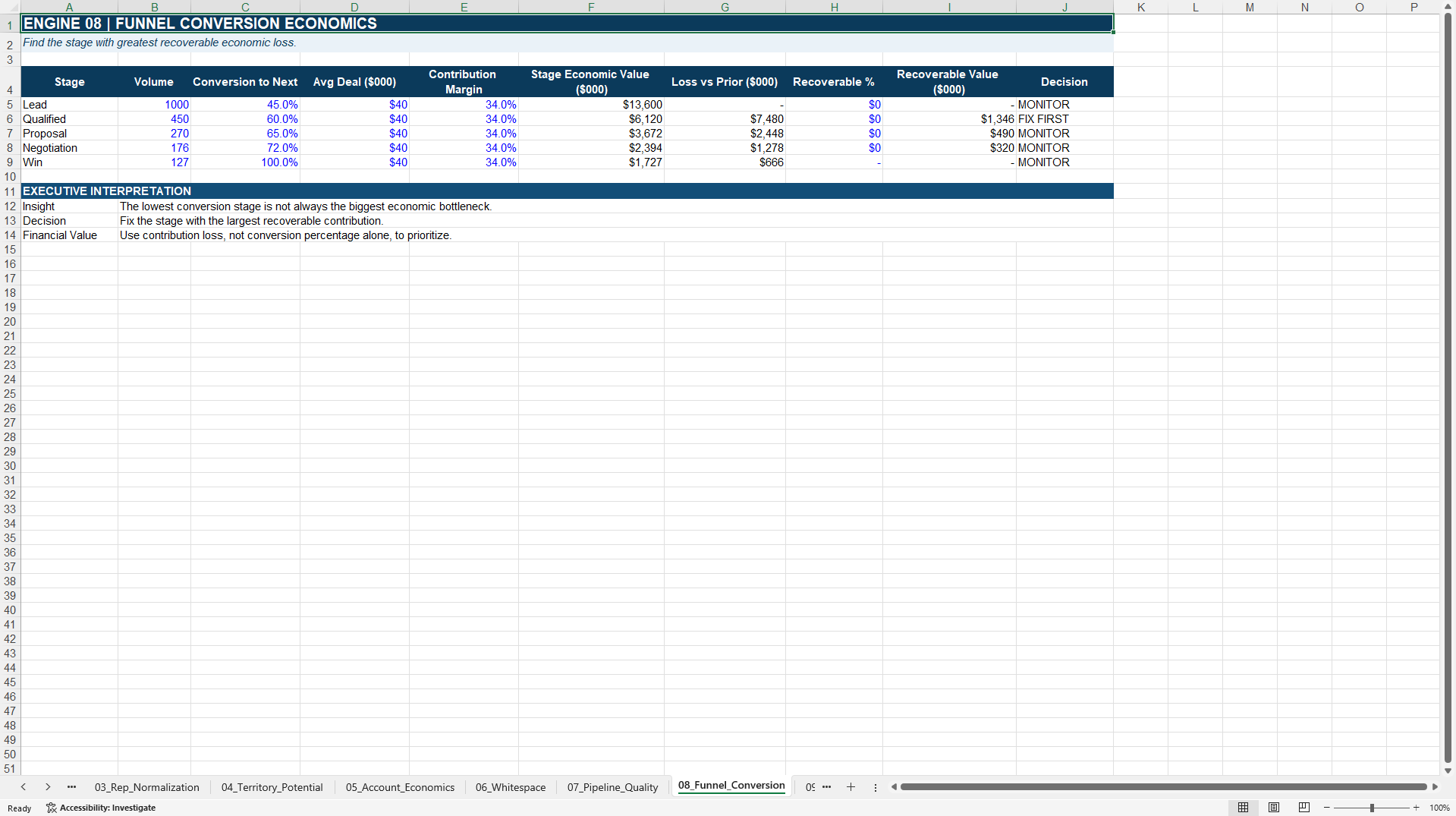This screenshot has width=1456, height=816.
Task: Open the 05_Account_Economics sheet tab
Action: click(400, 787)
